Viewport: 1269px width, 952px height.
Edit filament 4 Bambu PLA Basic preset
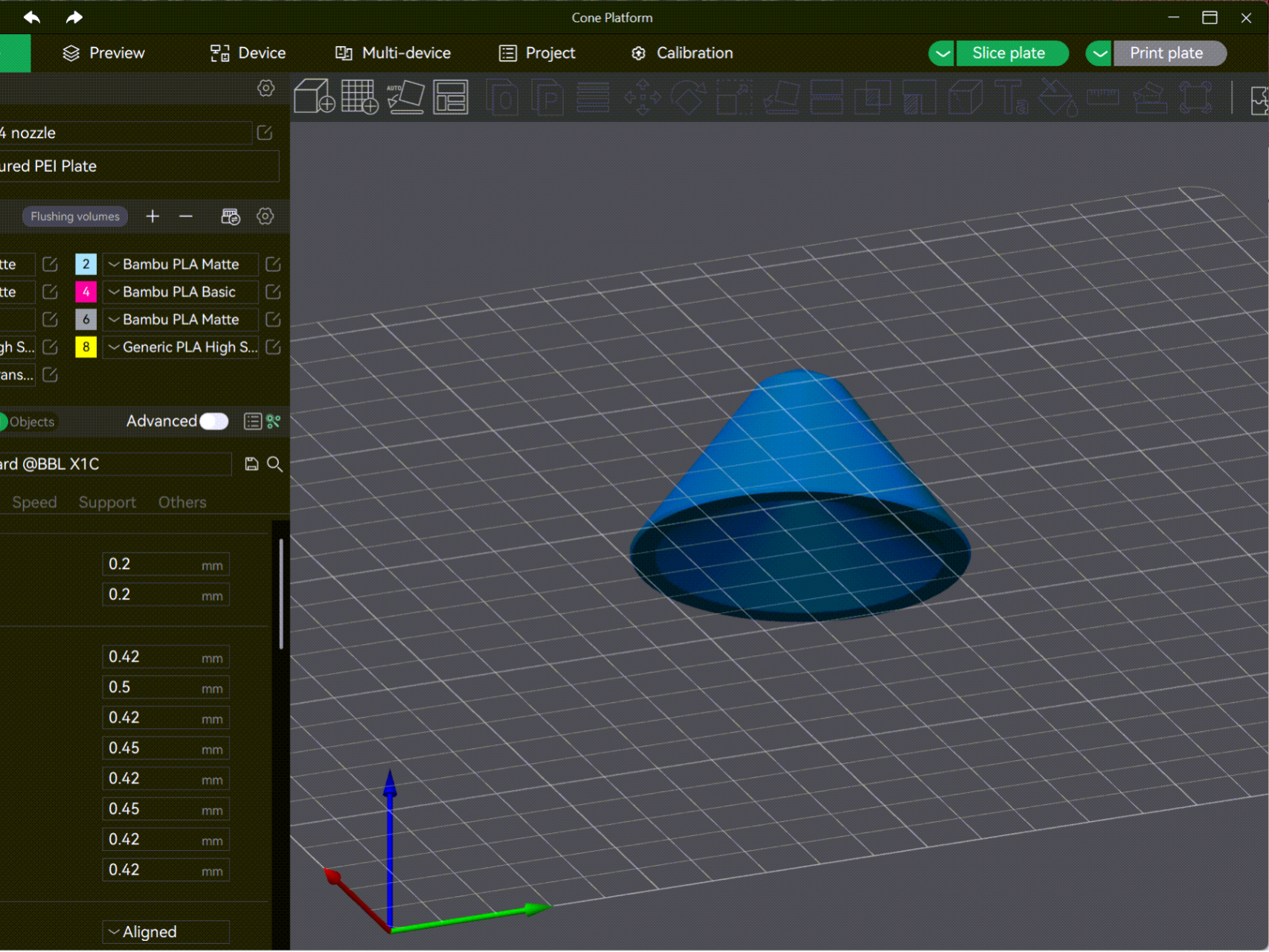[273, 292]
